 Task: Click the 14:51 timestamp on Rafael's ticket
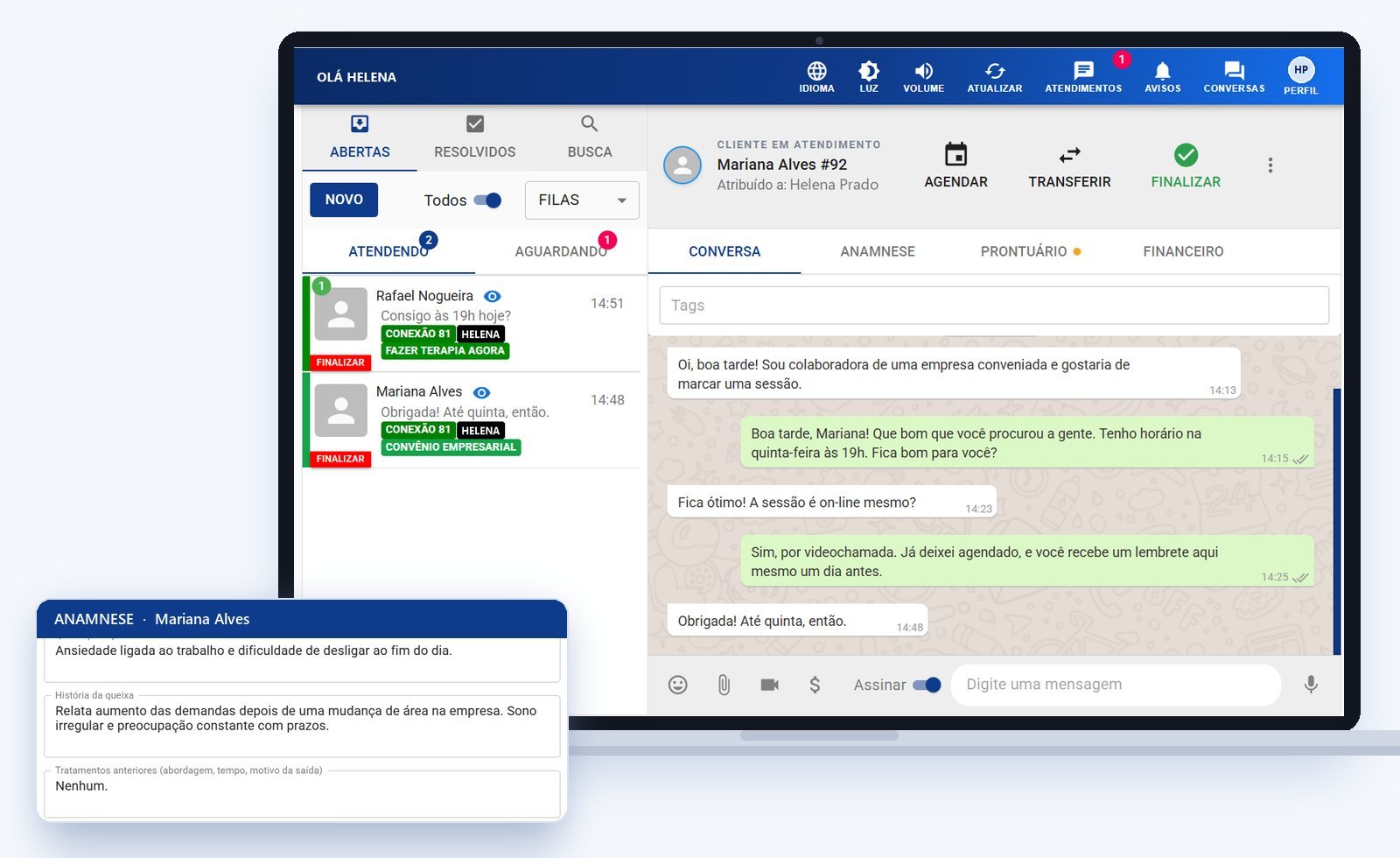click(607, 304)
